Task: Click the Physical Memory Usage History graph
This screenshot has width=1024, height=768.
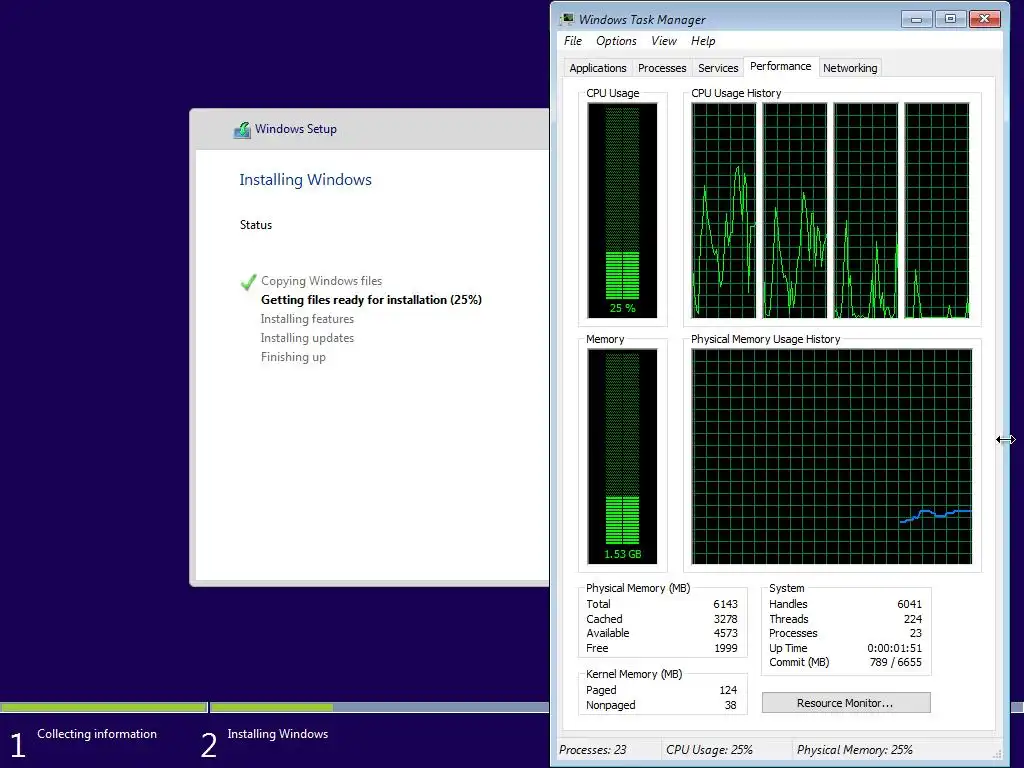Action: tap(832, 456)
